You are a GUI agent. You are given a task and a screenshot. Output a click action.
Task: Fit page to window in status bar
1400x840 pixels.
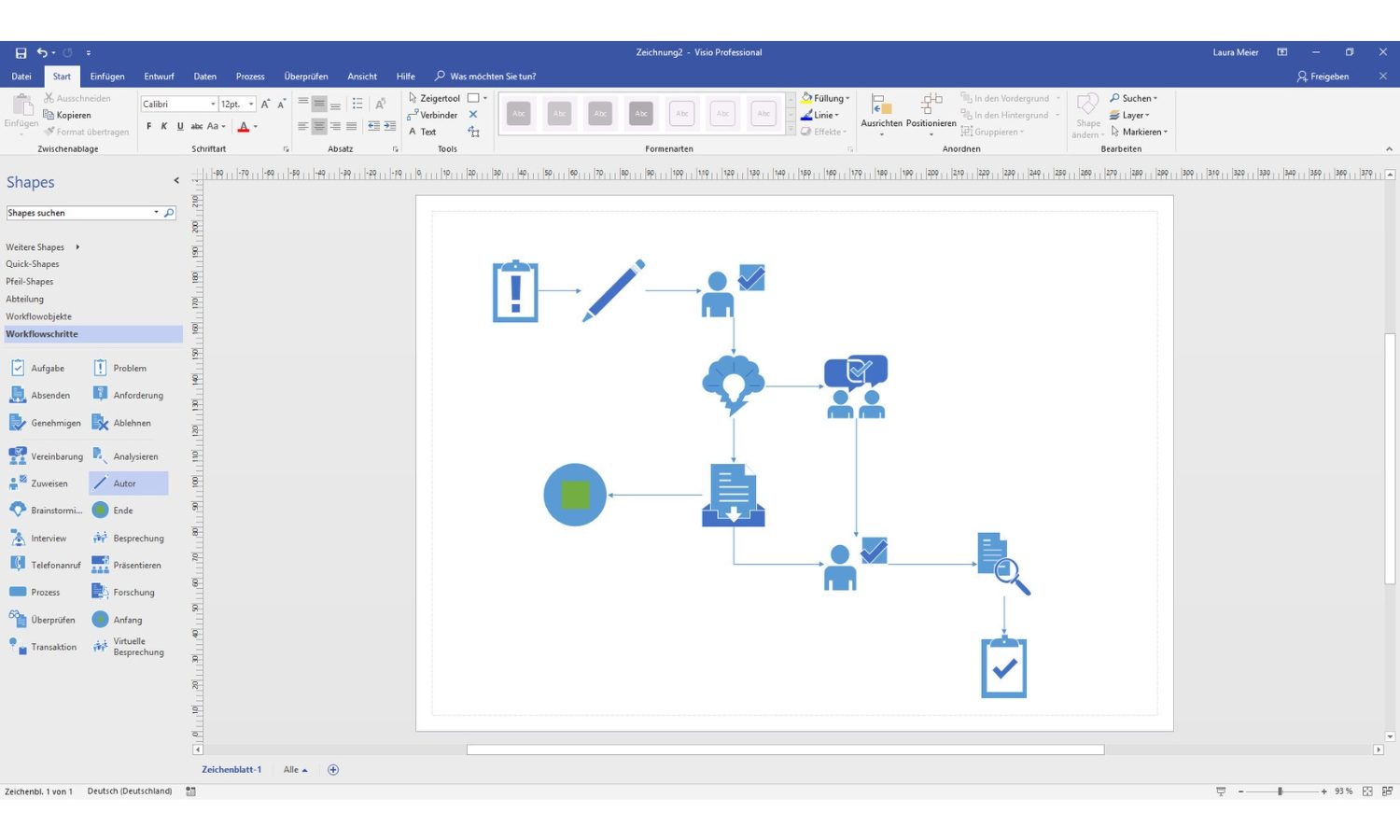pyautogui.click(x=1367, y=791)
